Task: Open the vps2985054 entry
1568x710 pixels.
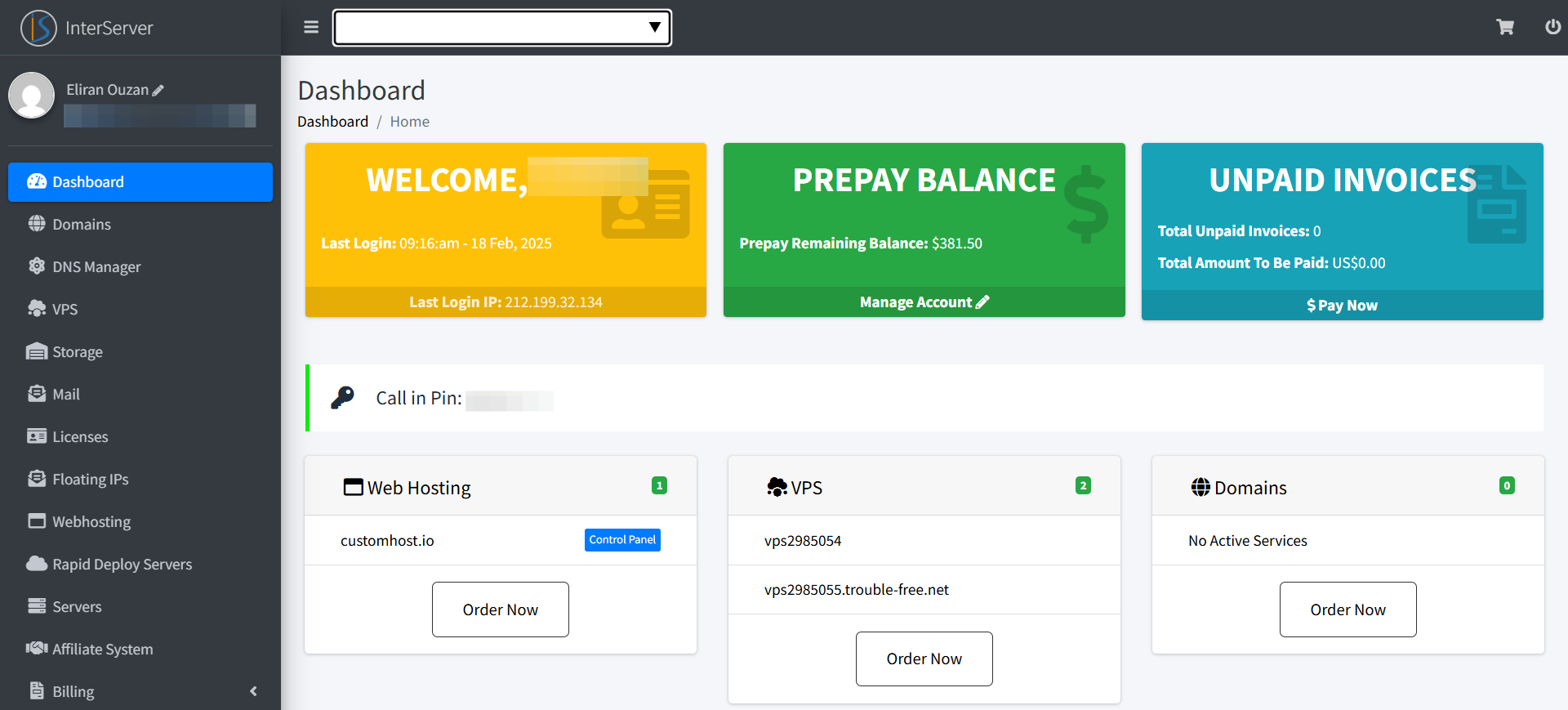Action: (x=803, y=541)
